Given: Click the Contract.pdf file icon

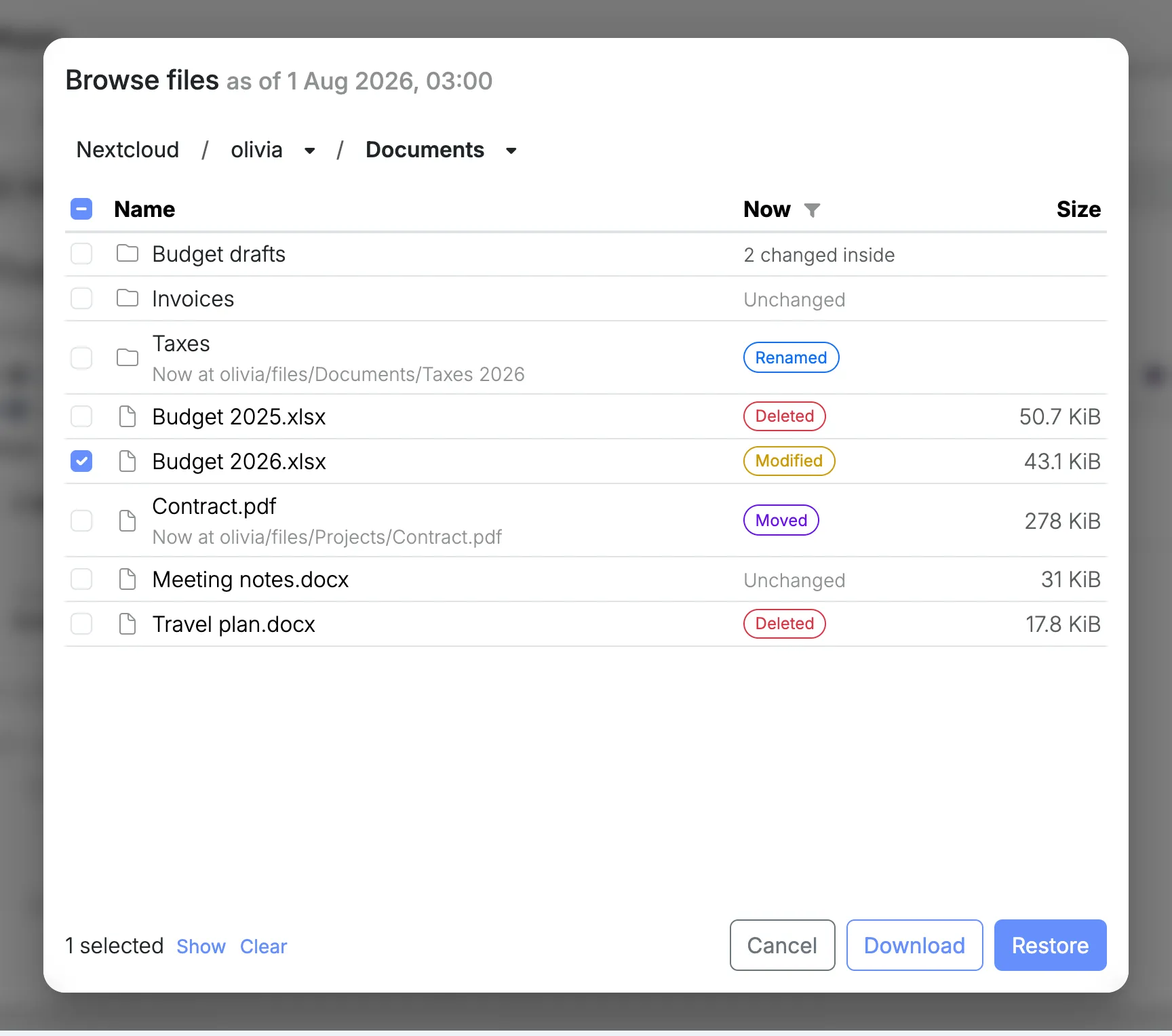Looking at the screenshot, I should [x=128, y=521].
